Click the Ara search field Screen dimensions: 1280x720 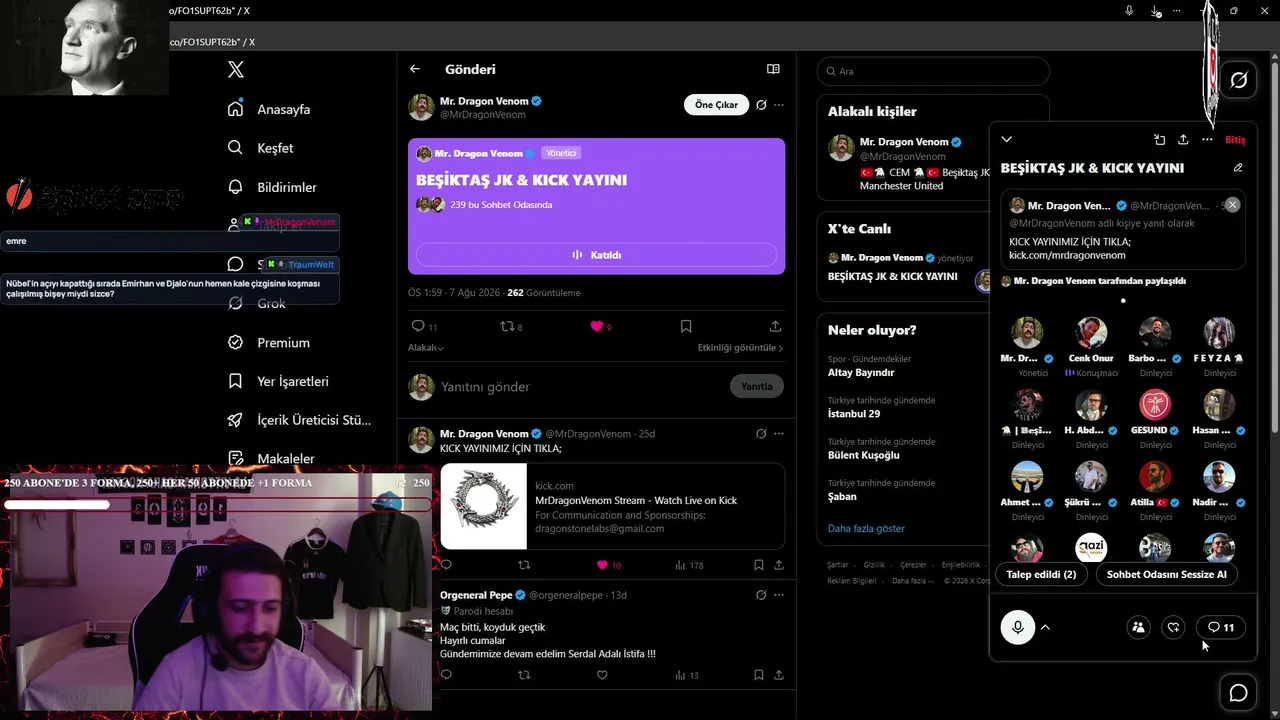933,71
